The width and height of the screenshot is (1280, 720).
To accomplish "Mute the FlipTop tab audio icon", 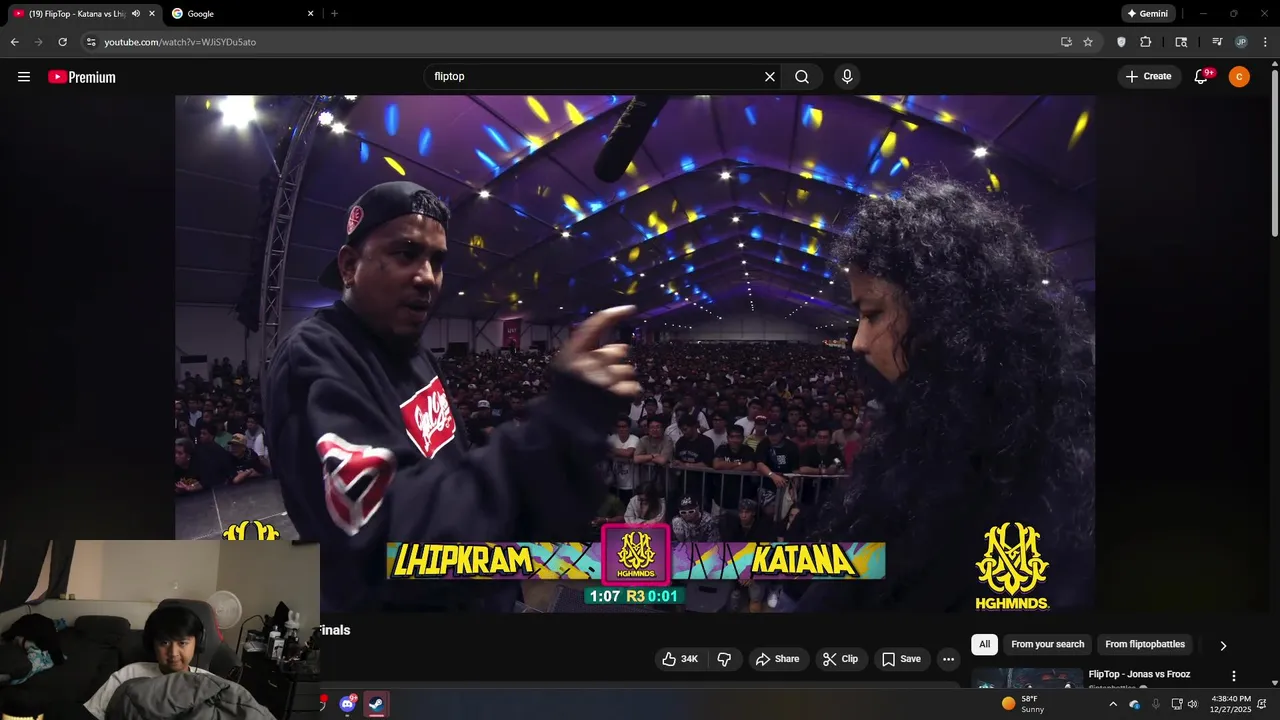I will click(x=136, y=14).
